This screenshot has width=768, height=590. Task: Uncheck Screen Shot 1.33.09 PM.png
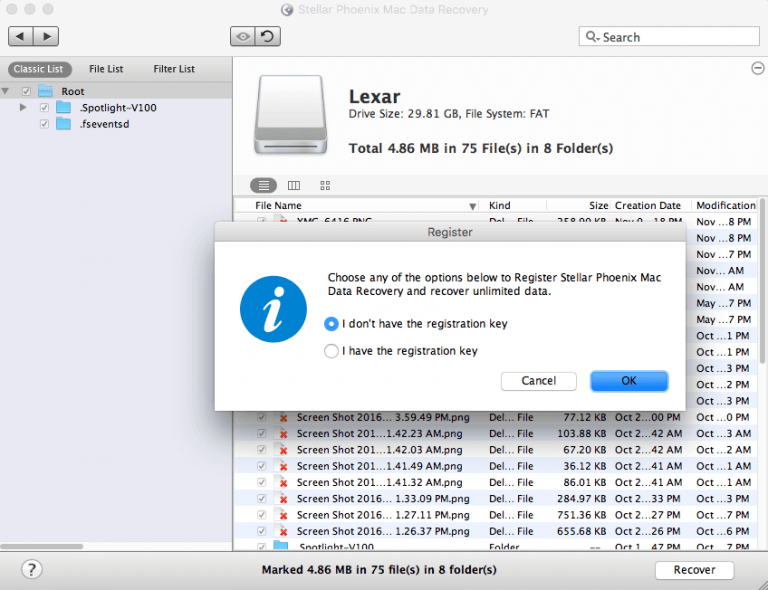[262, 498]
